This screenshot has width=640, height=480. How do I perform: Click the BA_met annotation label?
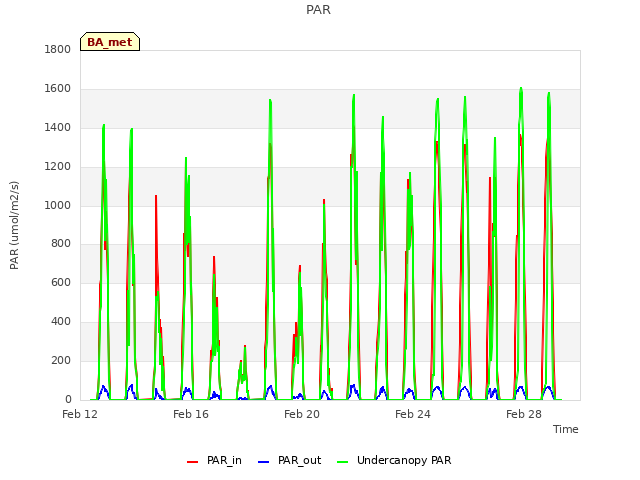tap(110, 42)
